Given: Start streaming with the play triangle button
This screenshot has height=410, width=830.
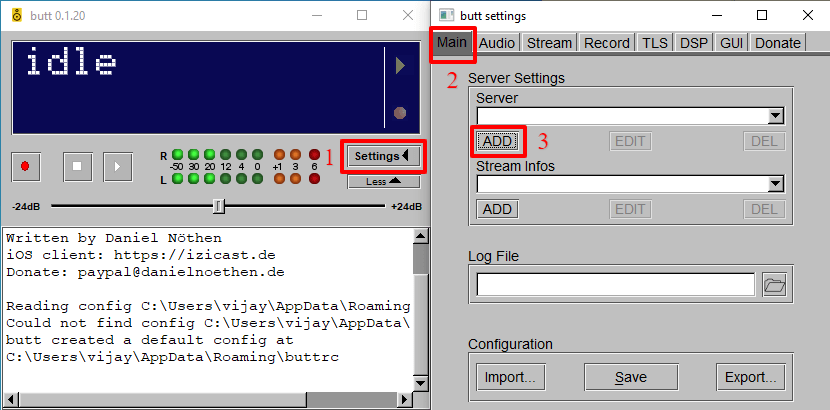Looking at the screenshot, I should click(x=118, y=166).
